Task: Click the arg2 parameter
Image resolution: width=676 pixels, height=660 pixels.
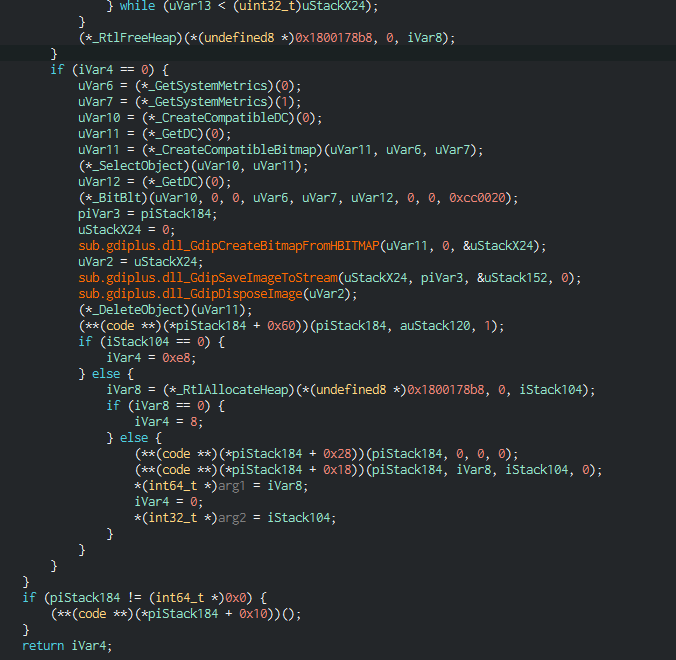Action: (232, 518)
